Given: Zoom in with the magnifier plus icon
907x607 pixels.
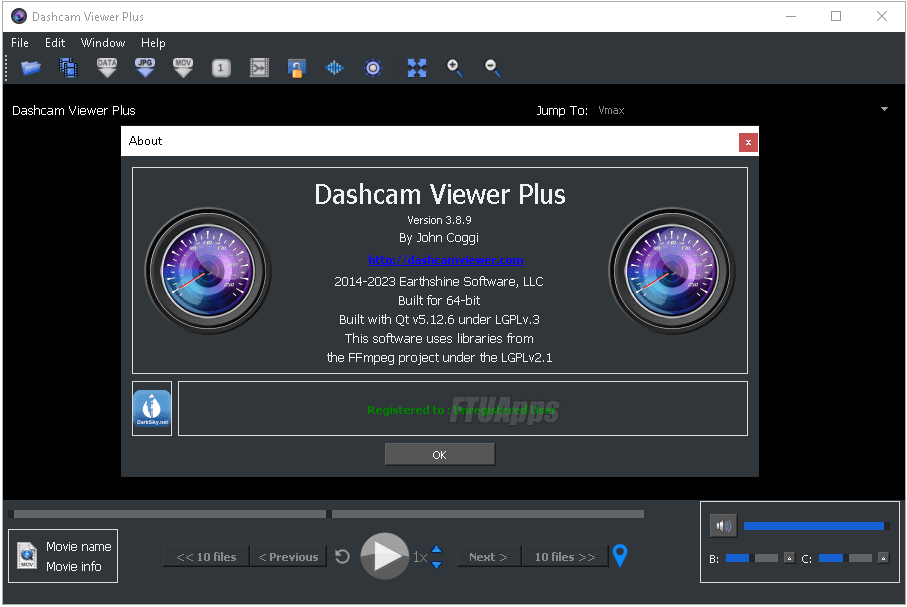Looking at the screenshot, I should [x=454, y=68].
